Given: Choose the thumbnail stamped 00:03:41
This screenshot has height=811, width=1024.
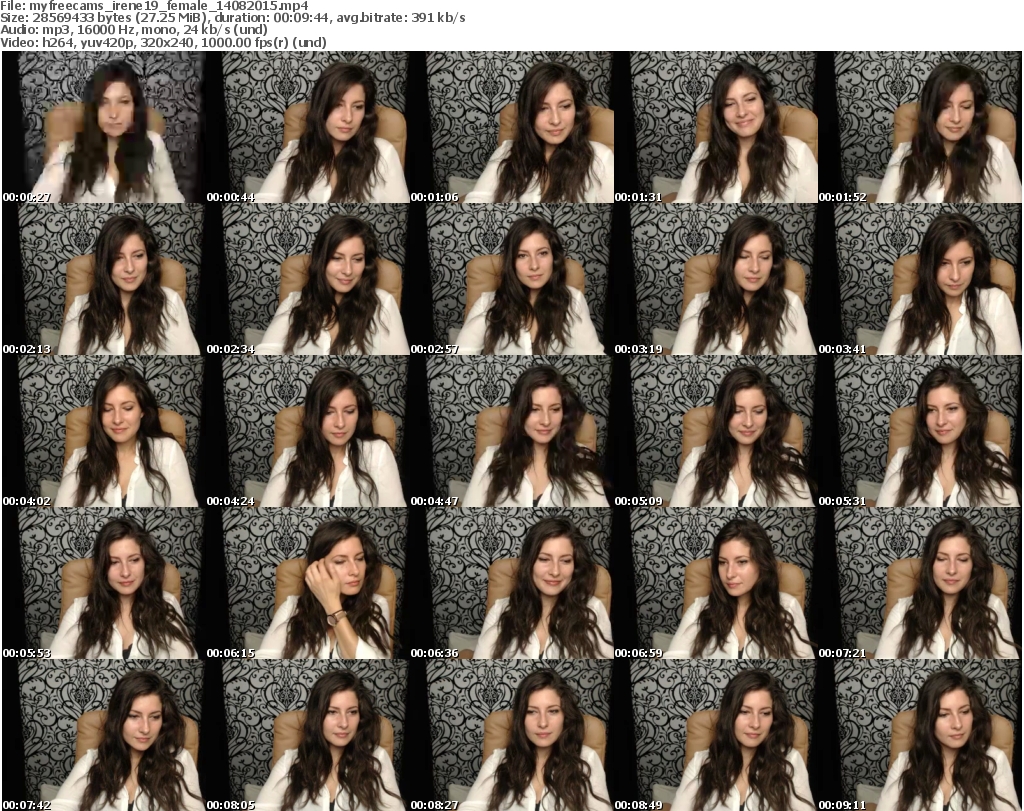Looking at the screenshot, I should click(920, 279).
